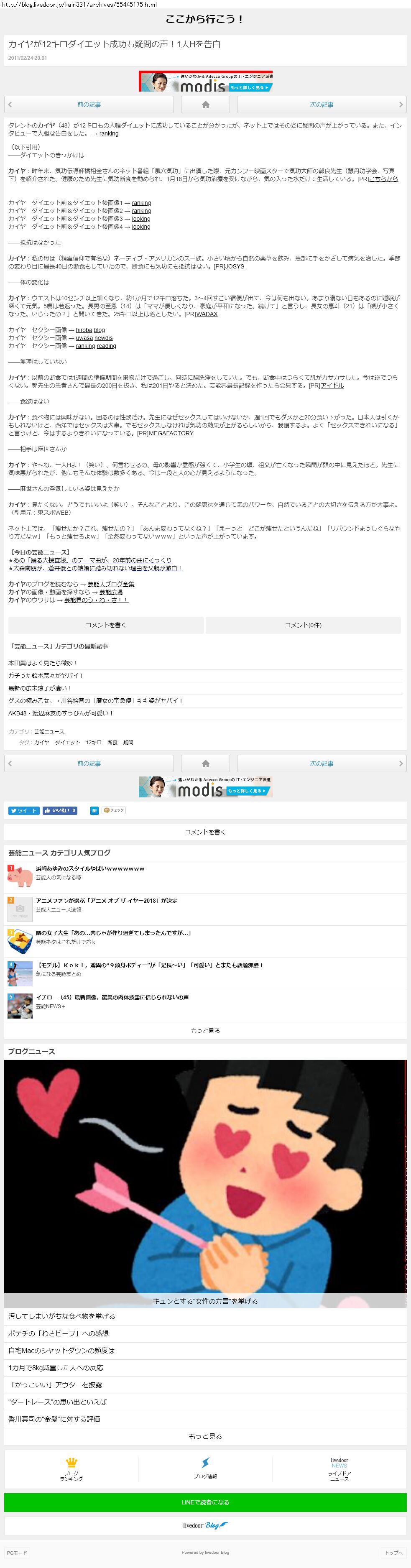411x1568 pixels.
Task: Subscribe via the green LINEで読者になる button
Action: coord(205,1502)
